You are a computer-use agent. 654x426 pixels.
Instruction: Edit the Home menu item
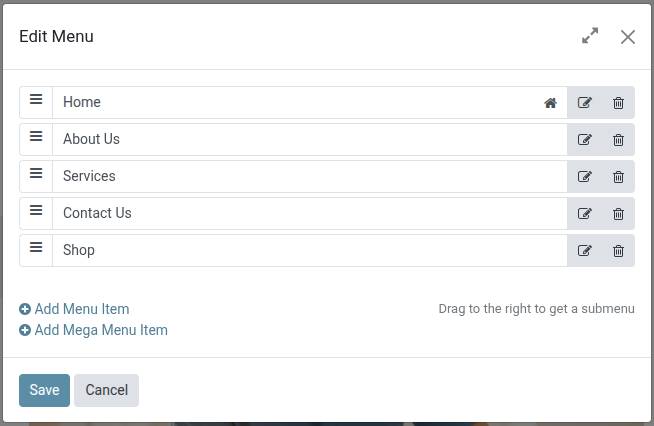tap(585, 103)
